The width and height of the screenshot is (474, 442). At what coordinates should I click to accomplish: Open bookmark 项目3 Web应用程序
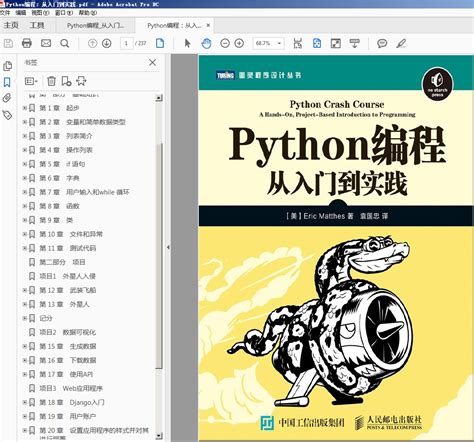tap(71, 388)
